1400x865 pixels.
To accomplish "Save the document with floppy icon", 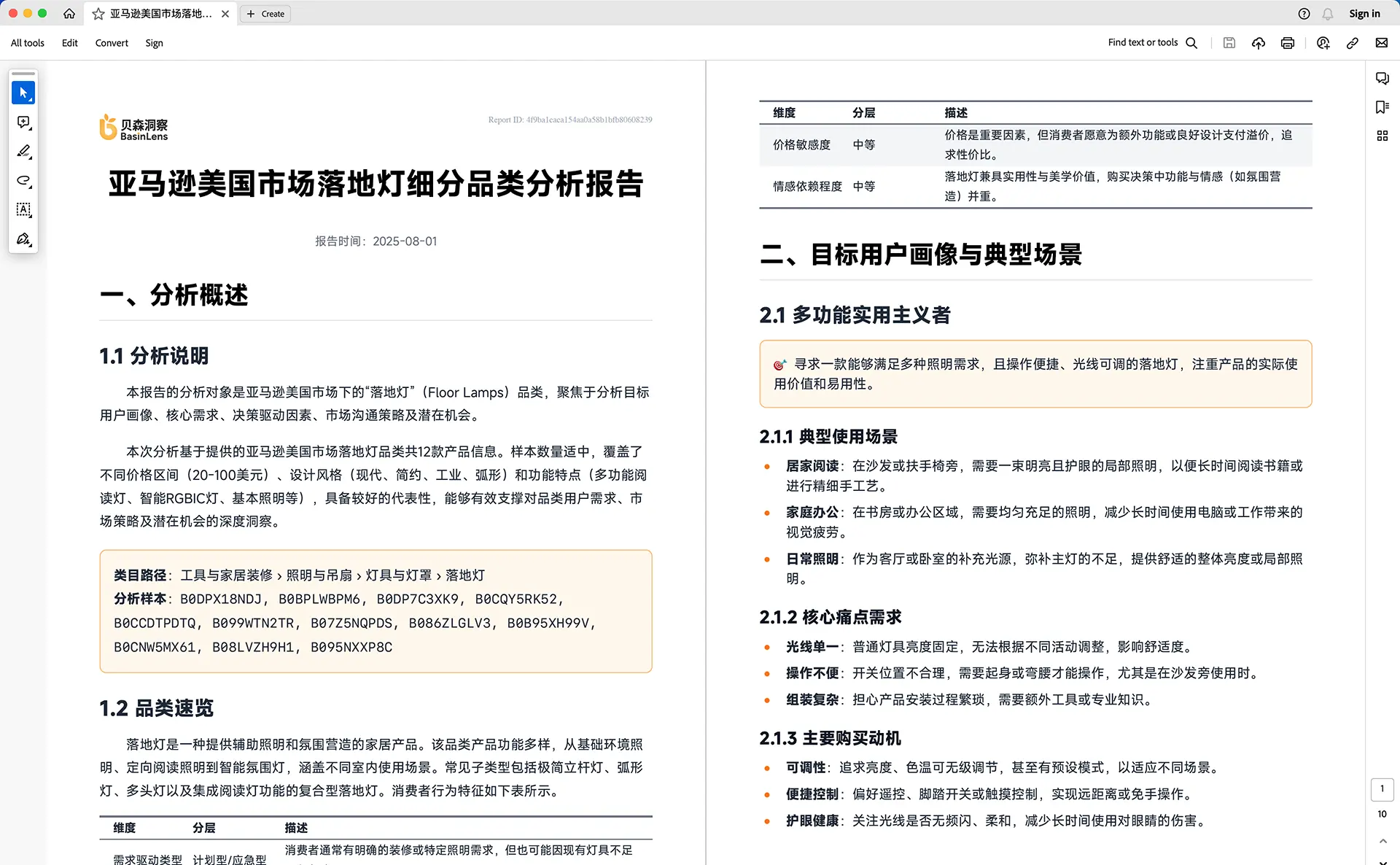I will (1229, 43).
